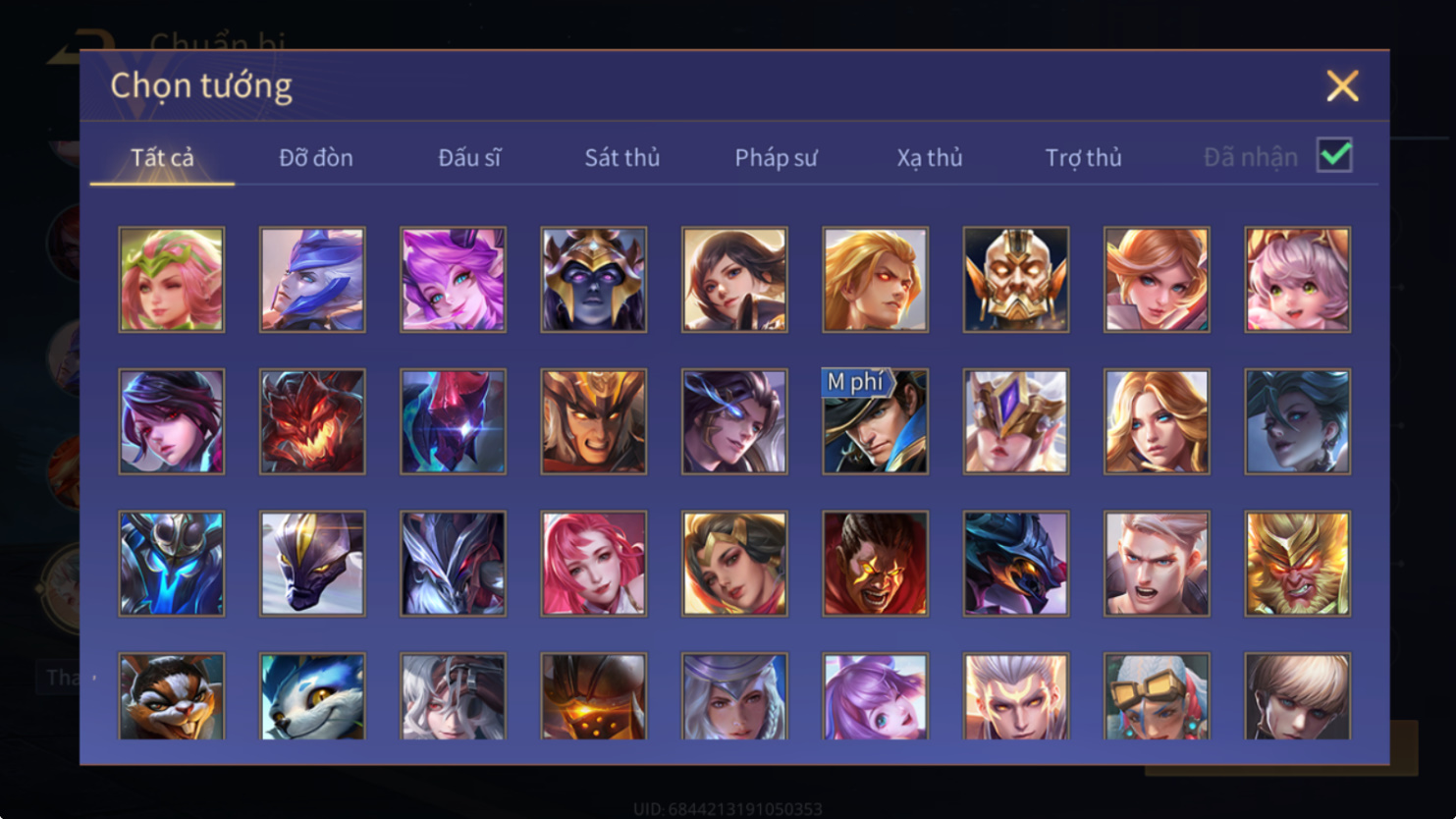Image resolution: width=1456 pixels, height=819 pixels.
Task: Pick the hero portrait labeled M phí
Action: (875, 421)
